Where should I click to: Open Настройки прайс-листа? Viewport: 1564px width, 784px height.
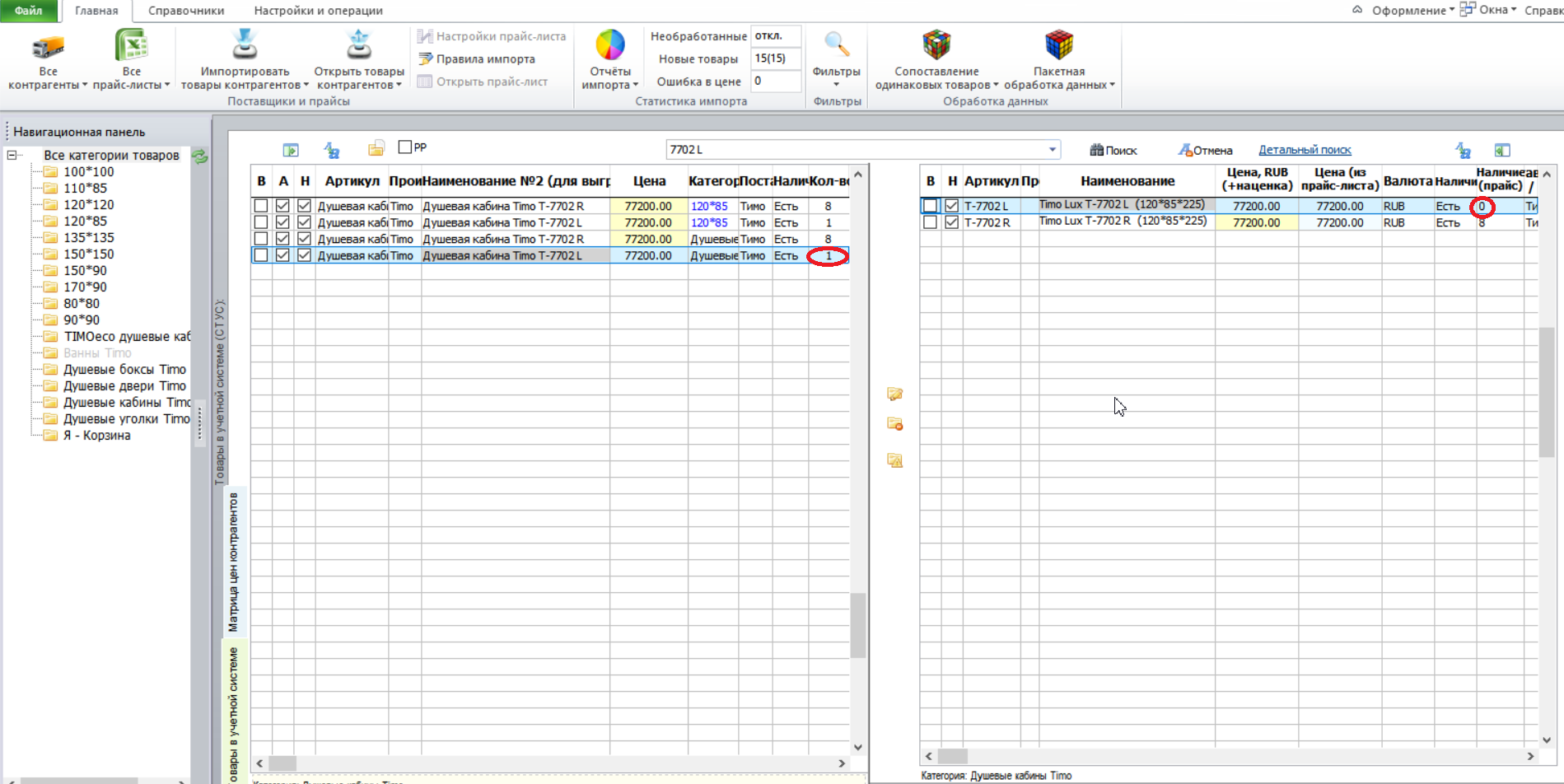pos(492,36)
